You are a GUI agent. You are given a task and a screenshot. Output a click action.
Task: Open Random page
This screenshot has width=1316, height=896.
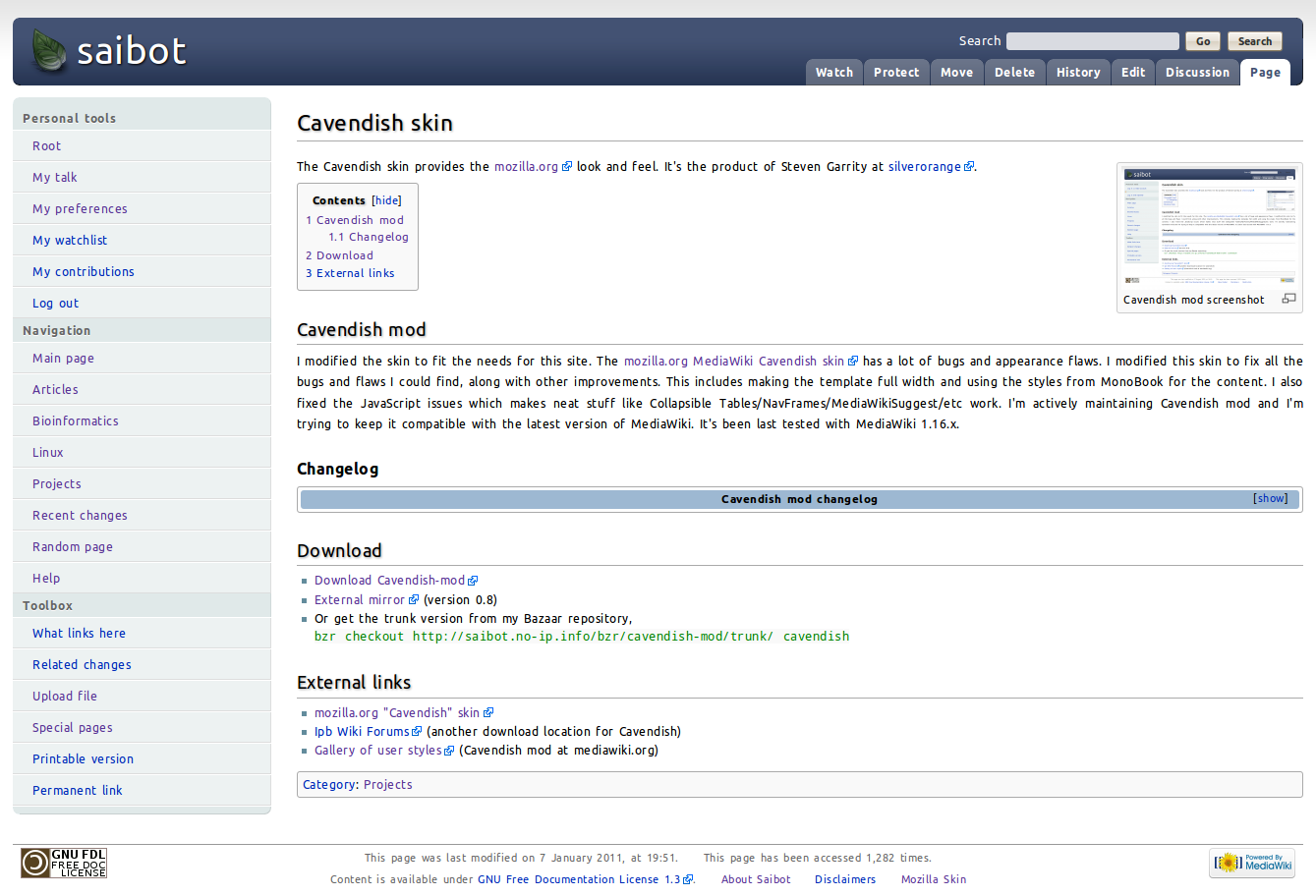73,547
